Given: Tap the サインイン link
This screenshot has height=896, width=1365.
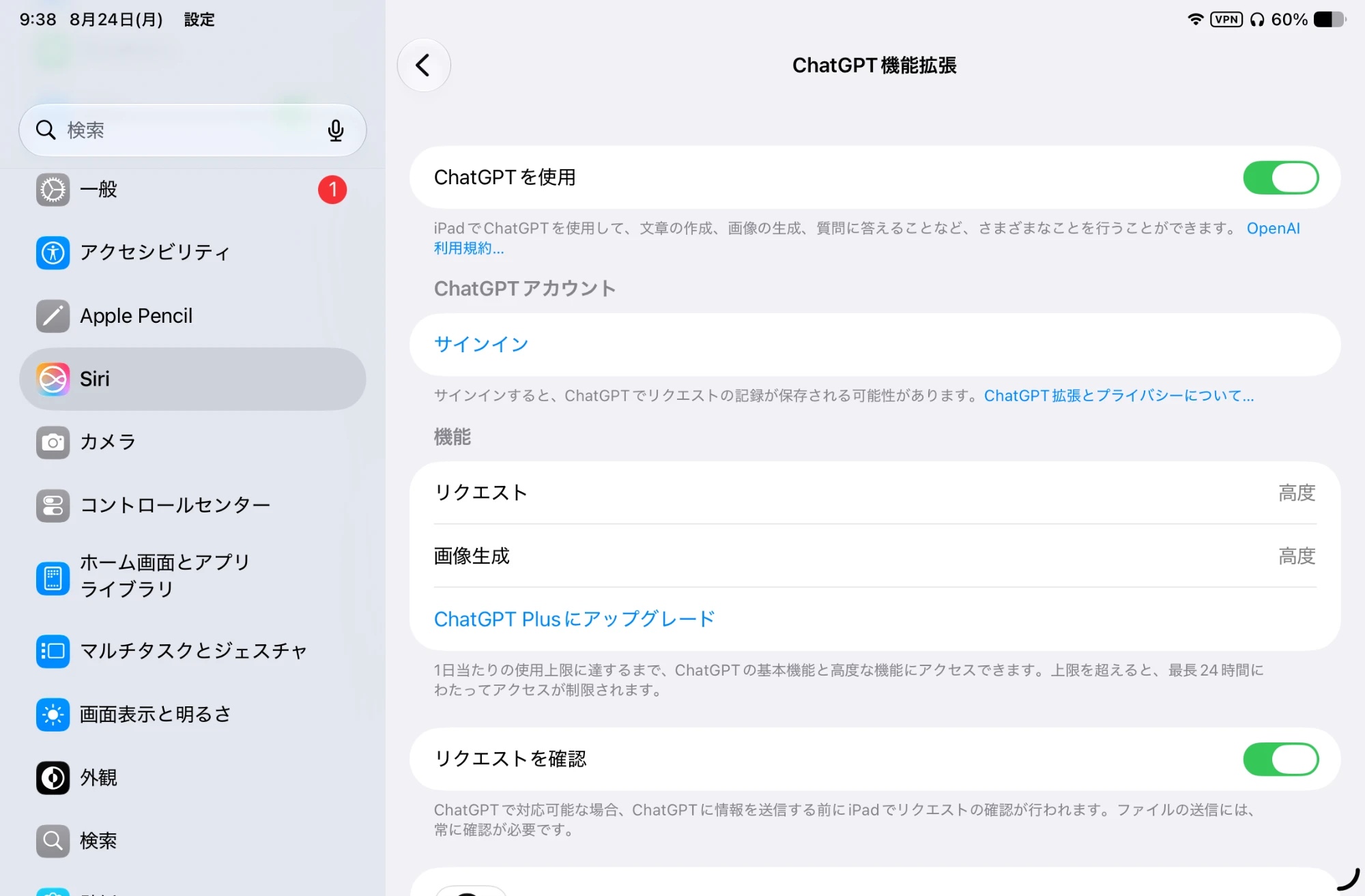Looking at the screenshot, I should (481, 345).
